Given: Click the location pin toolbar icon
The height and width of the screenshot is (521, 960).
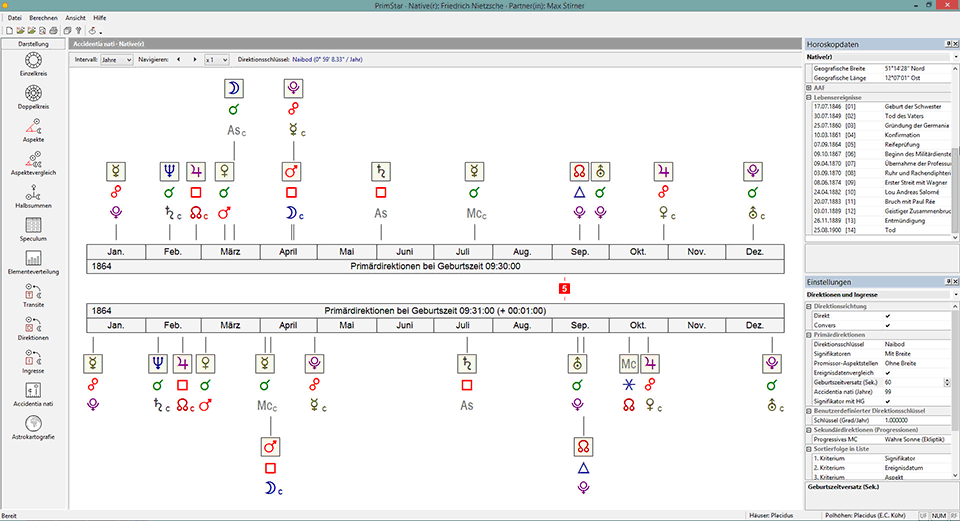Looking at the screenshot, I should (92, 31).
